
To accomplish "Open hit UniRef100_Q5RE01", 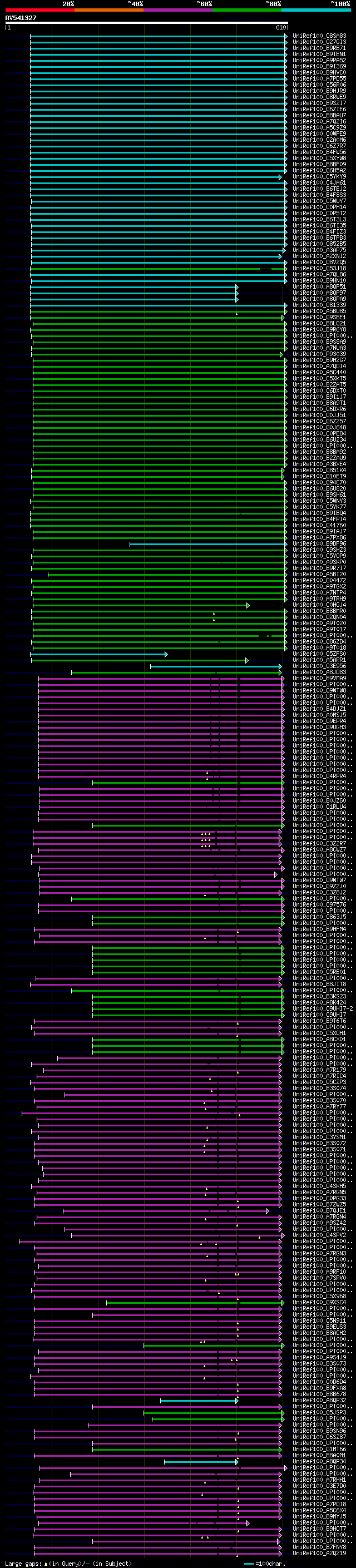I will click(319, 972).
